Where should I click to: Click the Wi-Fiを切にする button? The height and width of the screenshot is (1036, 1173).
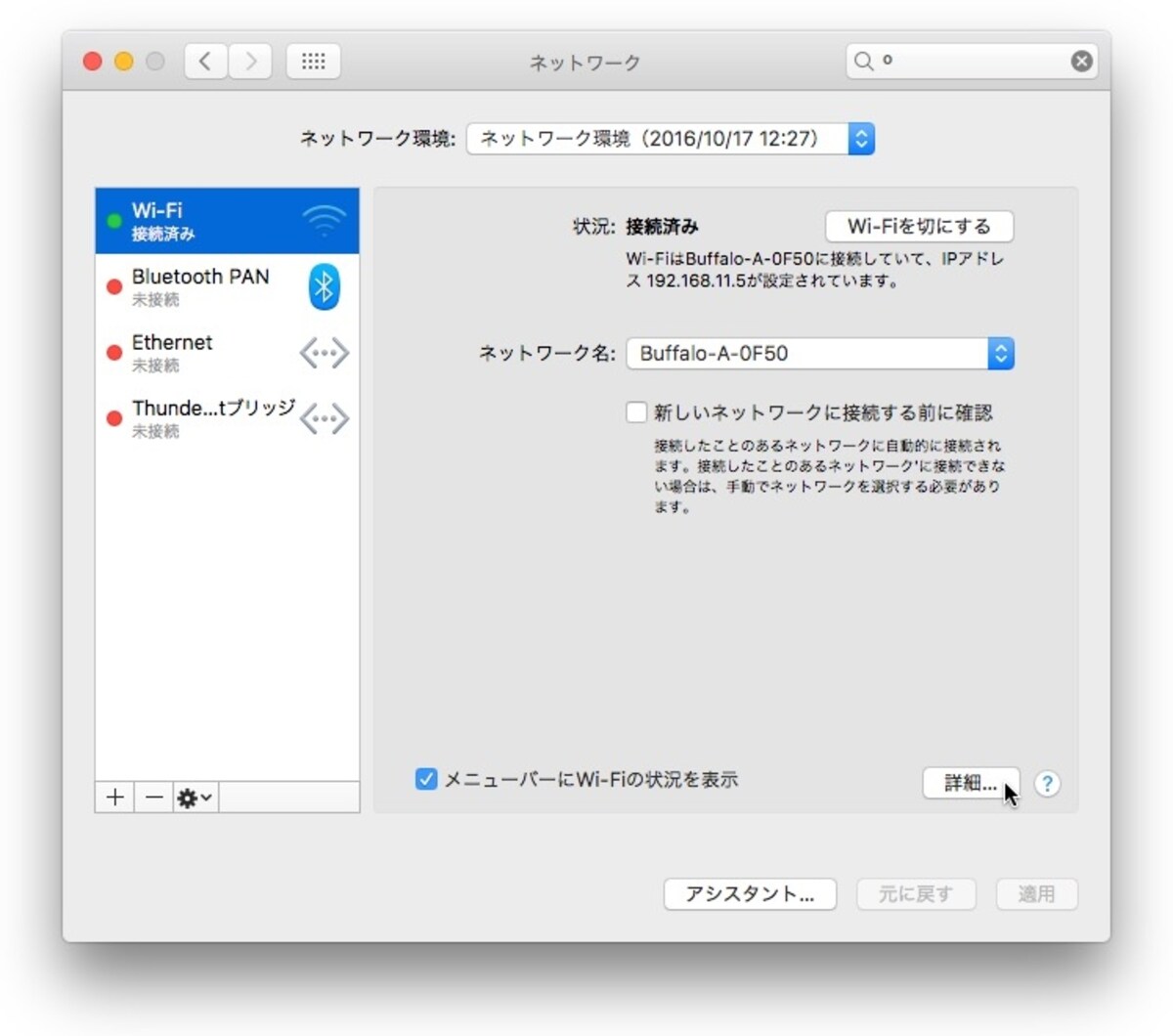coord(919,227)
